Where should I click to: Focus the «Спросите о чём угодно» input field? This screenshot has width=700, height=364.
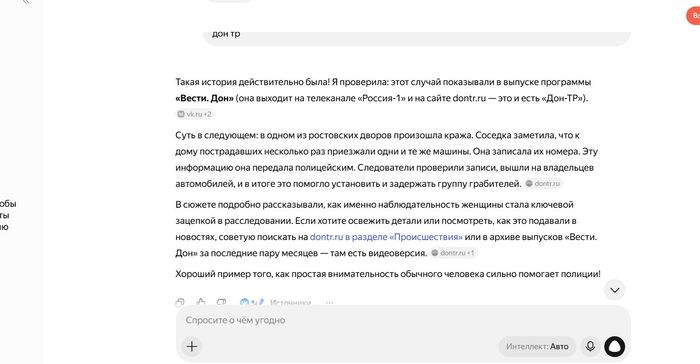click(403, 320)
